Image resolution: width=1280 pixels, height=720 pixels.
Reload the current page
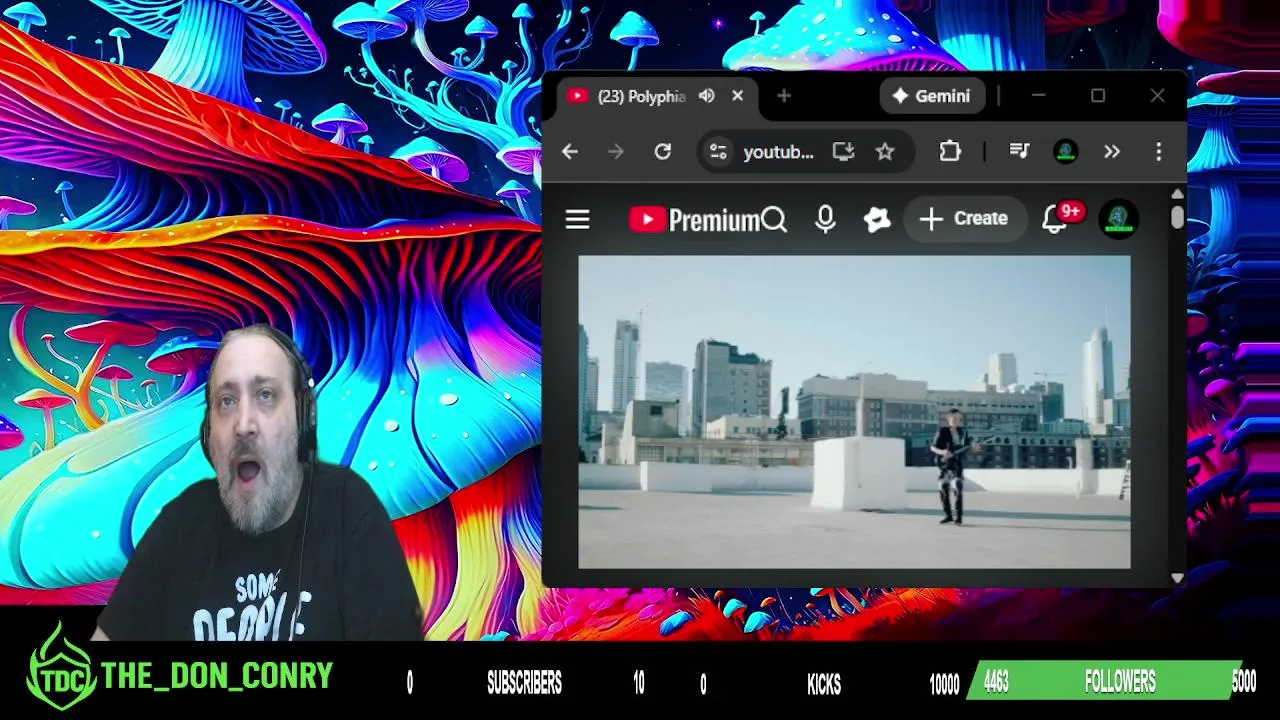point(662,151)
